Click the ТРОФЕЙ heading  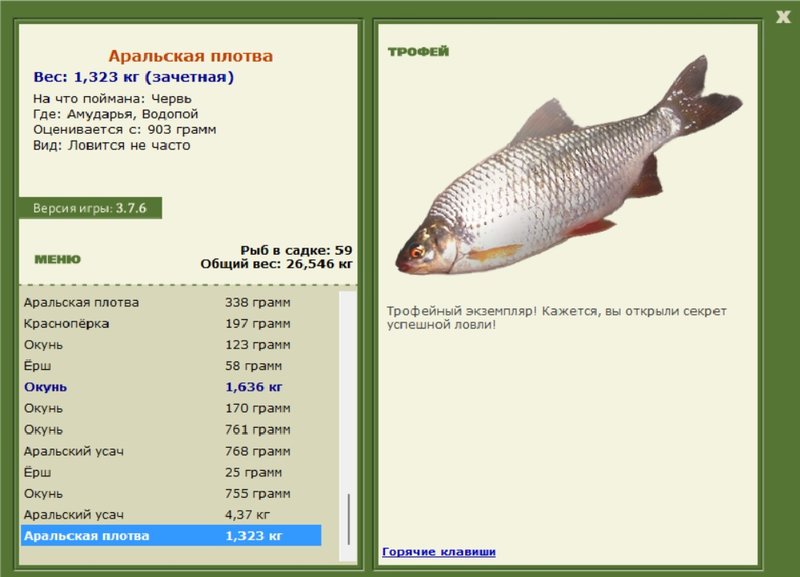click(x=418, y=51)
